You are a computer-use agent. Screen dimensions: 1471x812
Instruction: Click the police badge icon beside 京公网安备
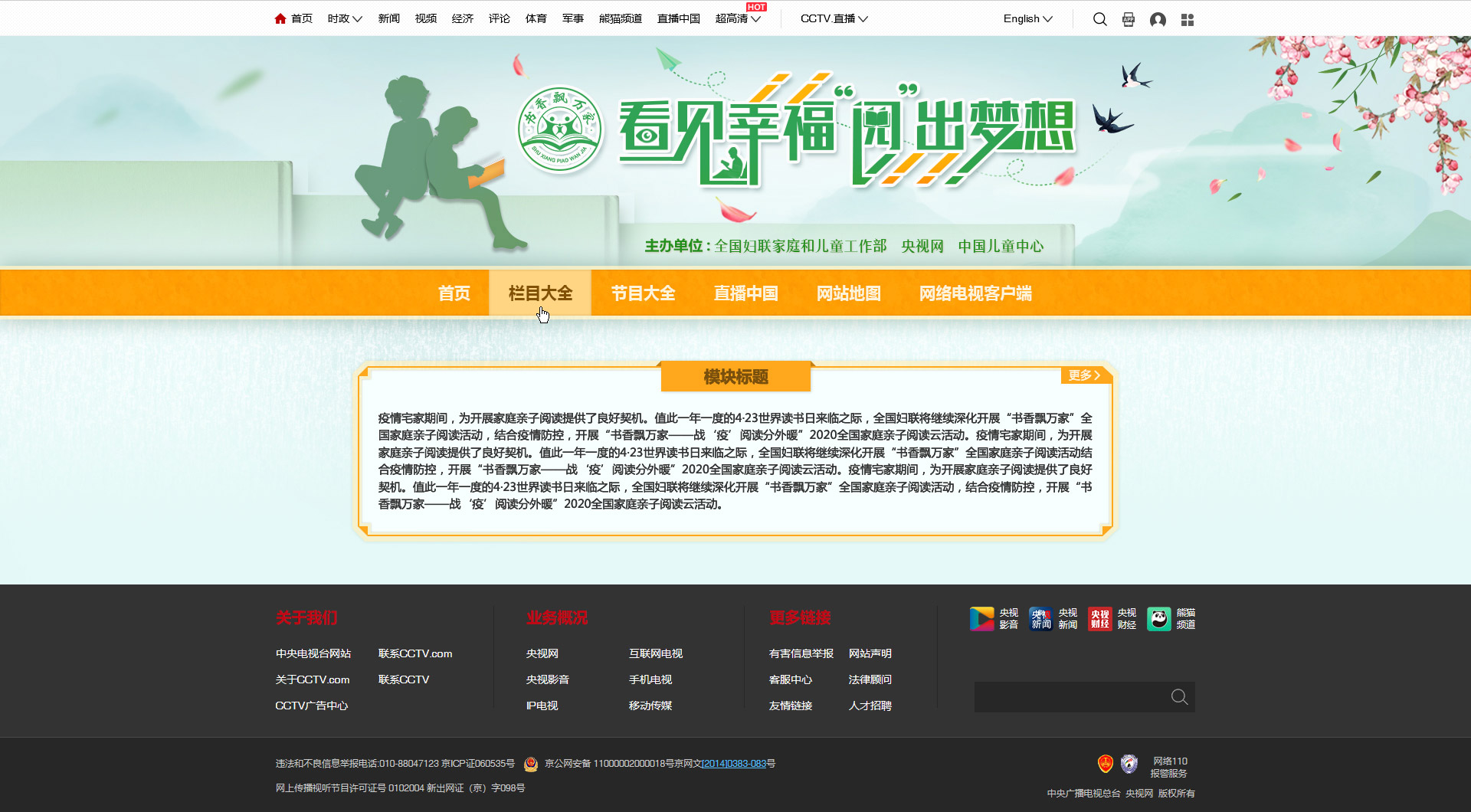[531, 764]
